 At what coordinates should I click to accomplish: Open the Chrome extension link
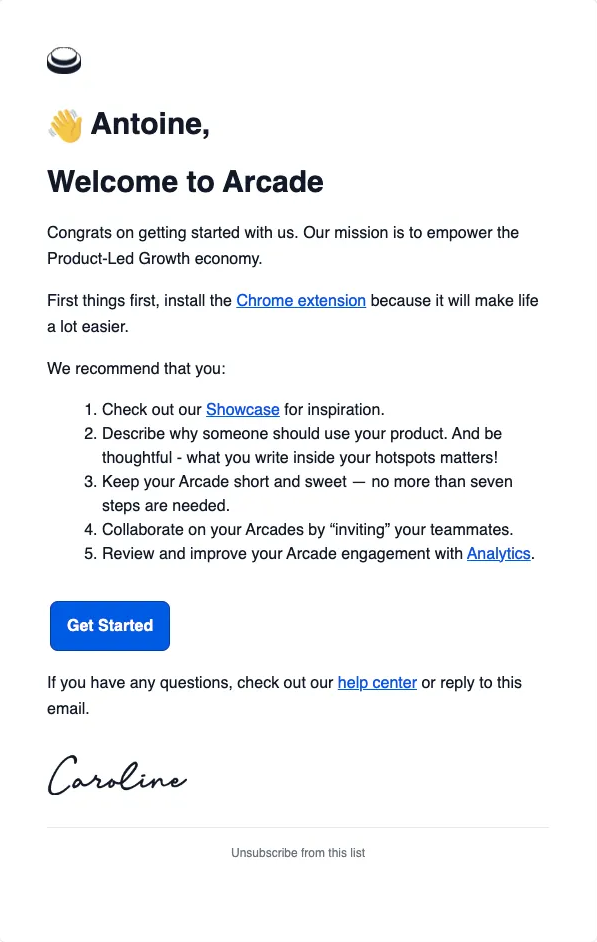coord(301,300)
